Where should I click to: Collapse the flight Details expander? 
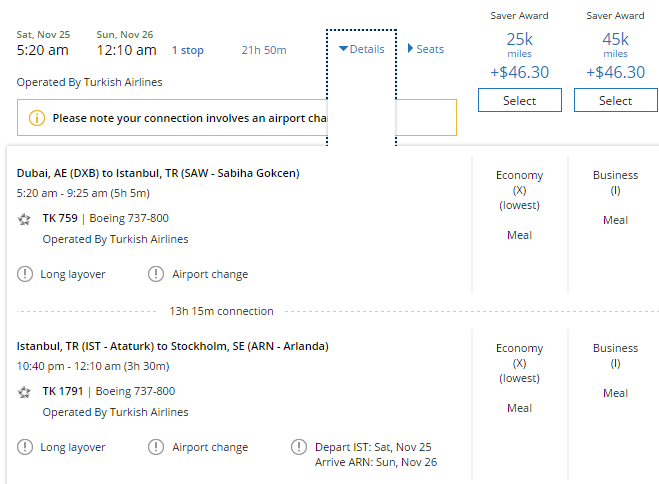361,49
